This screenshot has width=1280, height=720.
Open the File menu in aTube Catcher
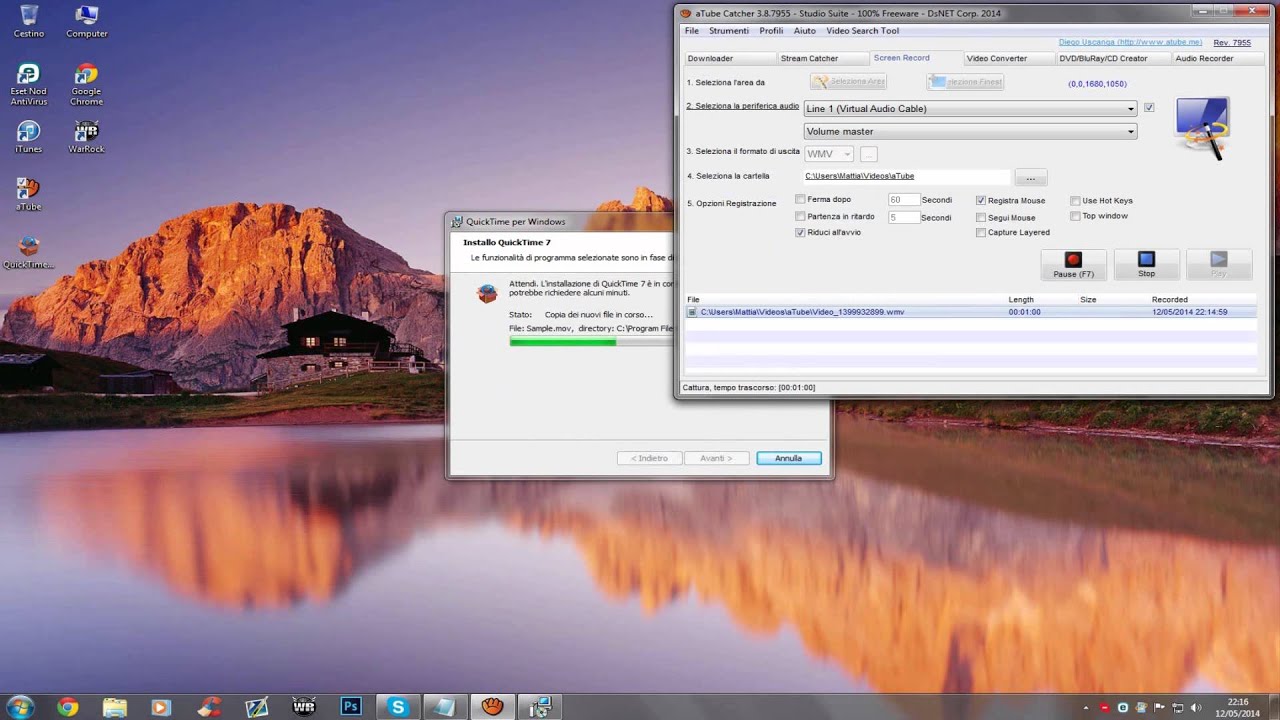point(692,31)
